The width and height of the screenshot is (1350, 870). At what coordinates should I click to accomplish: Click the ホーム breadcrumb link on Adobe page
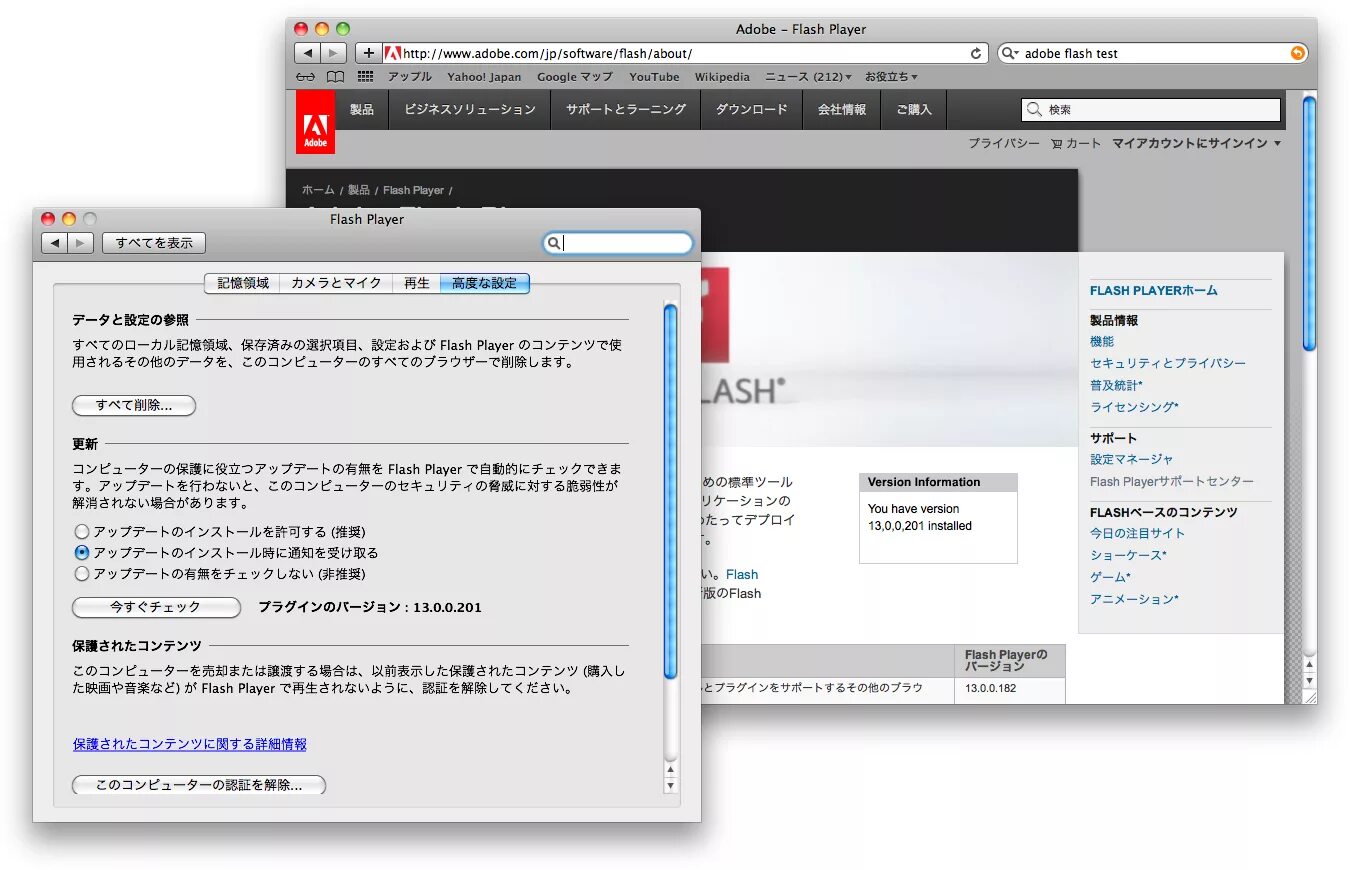click(318, 190)
